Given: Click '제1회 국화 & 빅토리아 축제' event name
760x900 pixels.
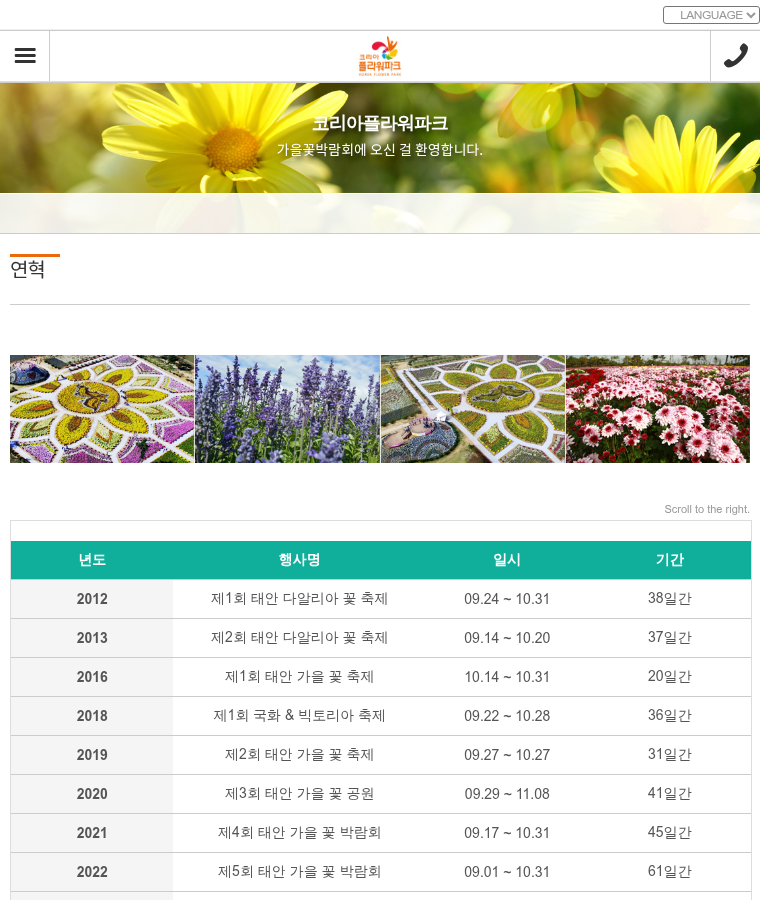Looking at the screenshot, I should pos(299,716).
